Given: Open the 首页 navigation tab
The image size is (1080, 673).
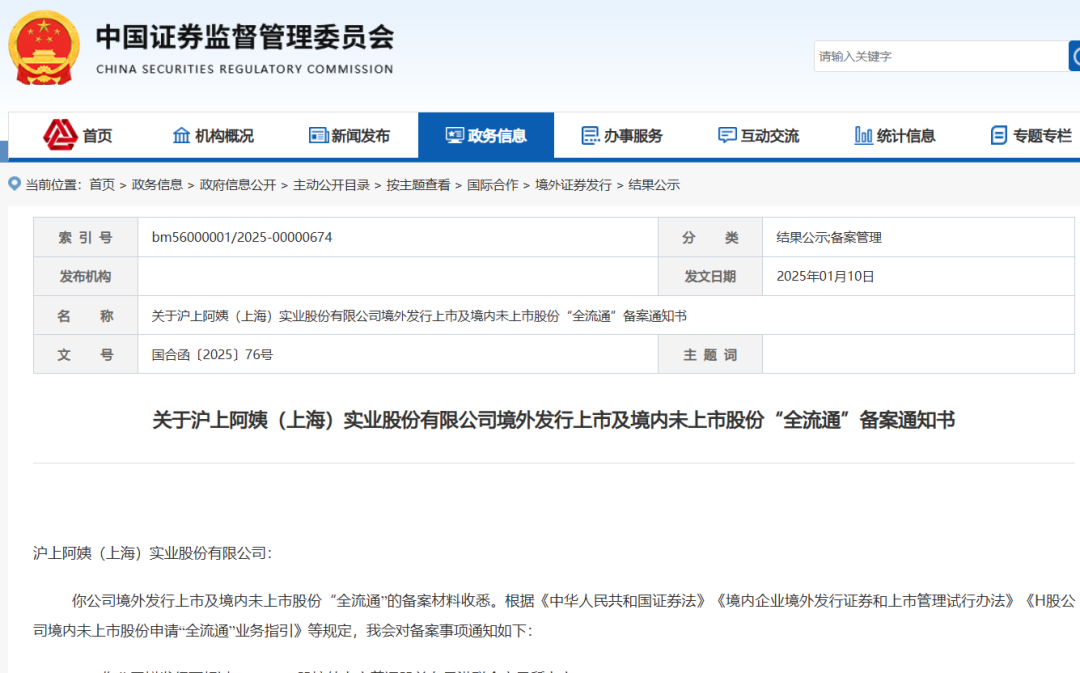Looking at the screenshot, I should pyautogui.click(x=77, y=136).
